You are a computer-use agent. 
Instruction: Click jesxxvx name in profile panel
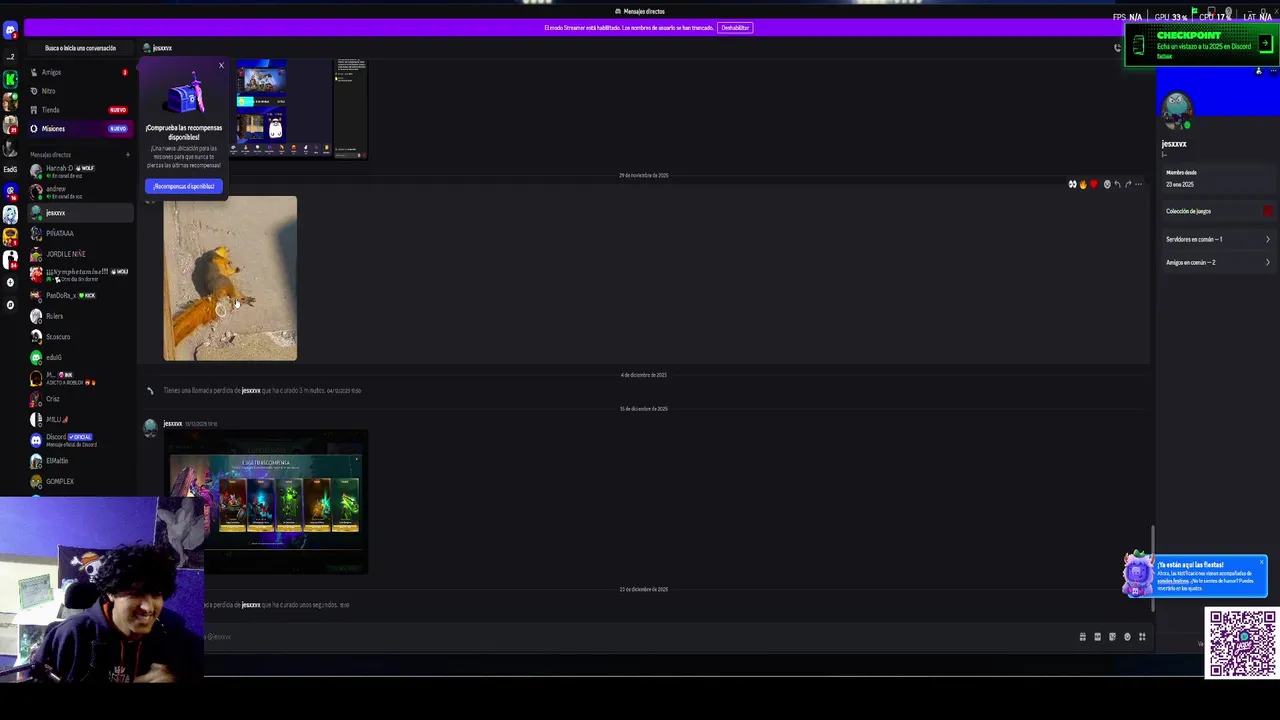coord(1174,144)
